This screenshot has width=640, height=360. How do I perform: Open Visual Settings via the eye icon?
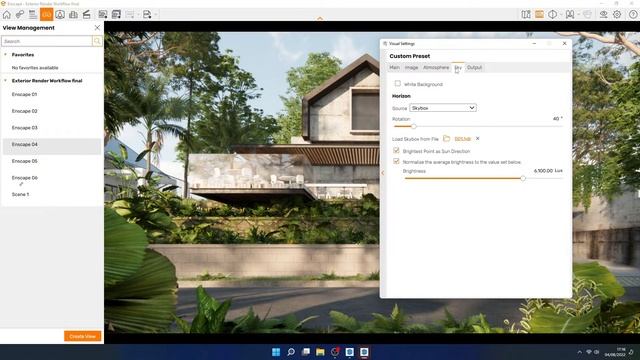603,15
